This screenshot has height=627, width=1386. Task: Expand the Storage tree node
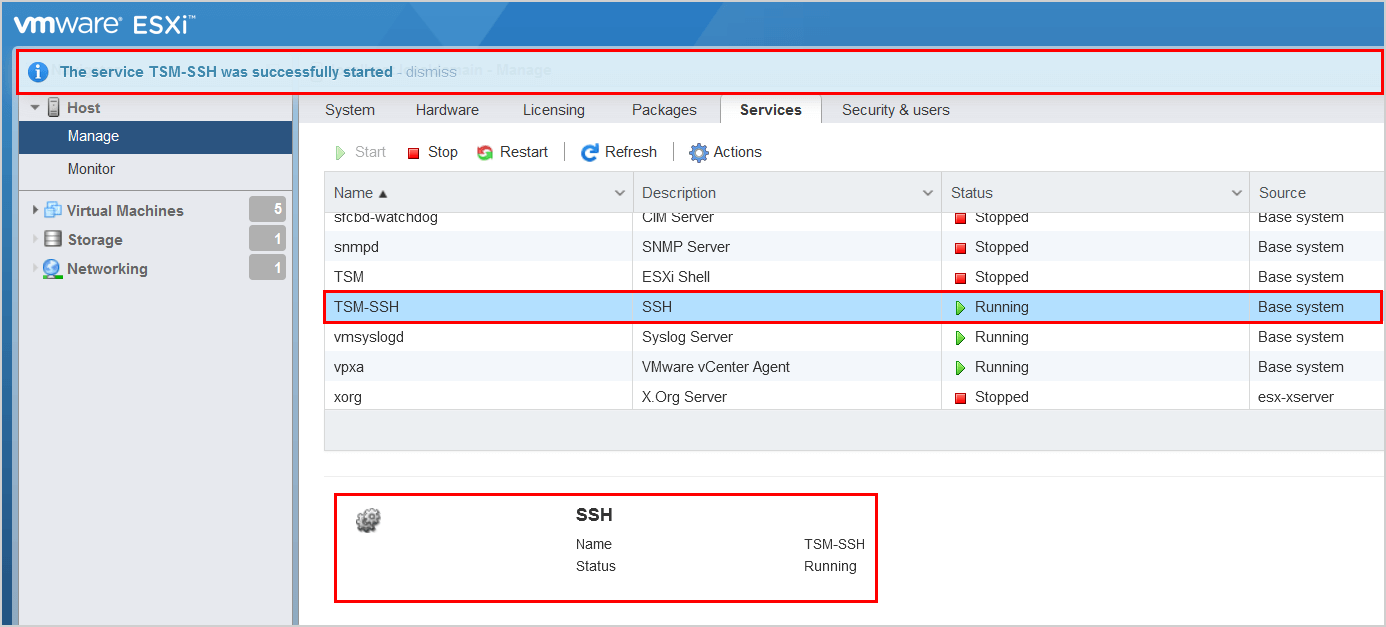coord(36,239)
